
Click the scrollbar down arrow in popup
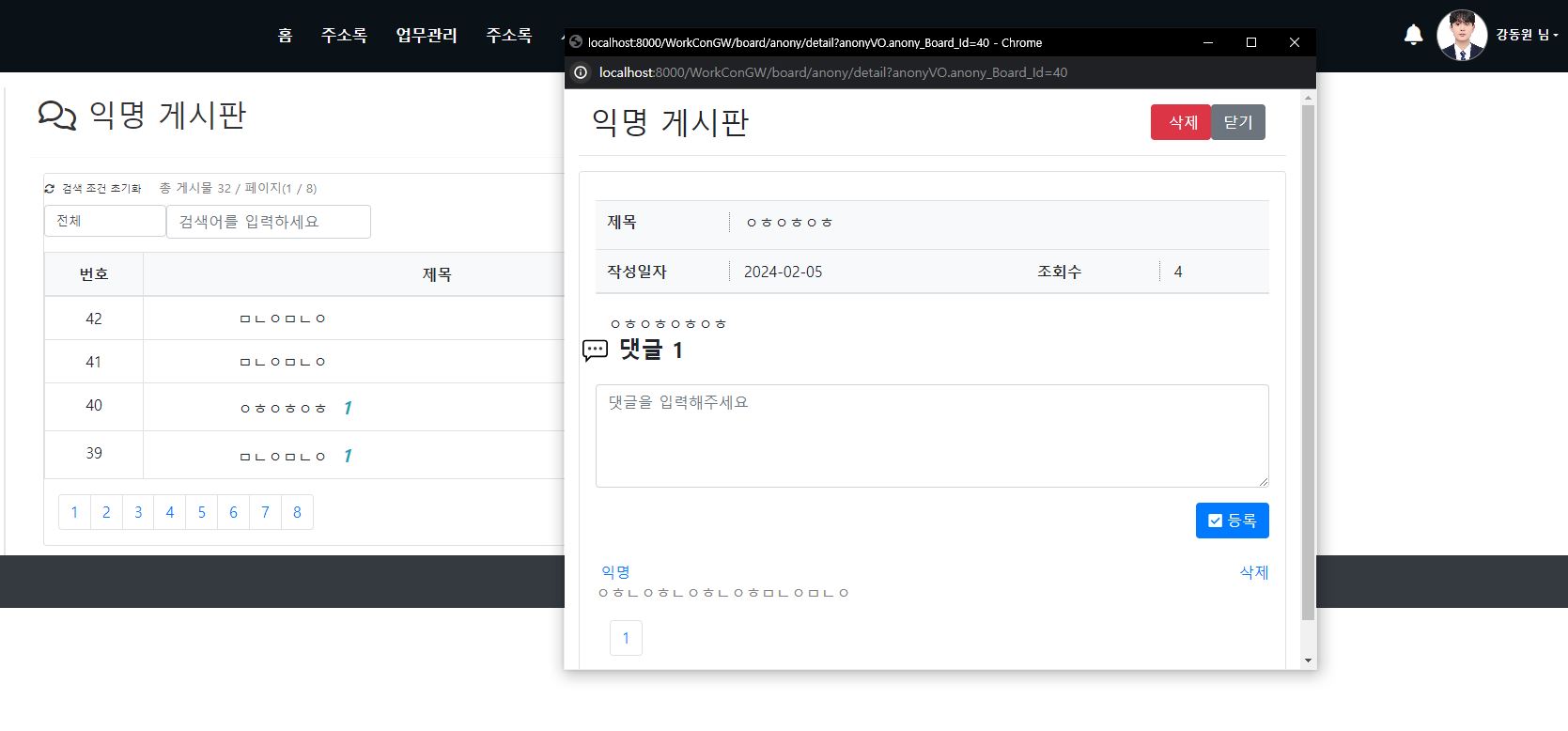coord(1308,661)
